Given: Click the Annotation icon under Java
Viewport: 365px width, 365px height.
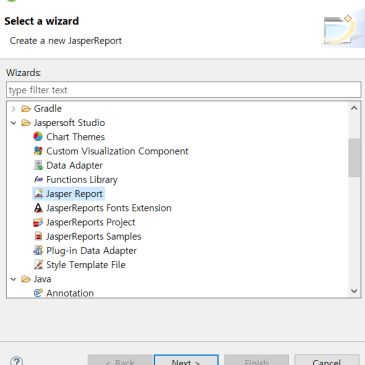Looking at the screenshot, I should coord(38,293).
